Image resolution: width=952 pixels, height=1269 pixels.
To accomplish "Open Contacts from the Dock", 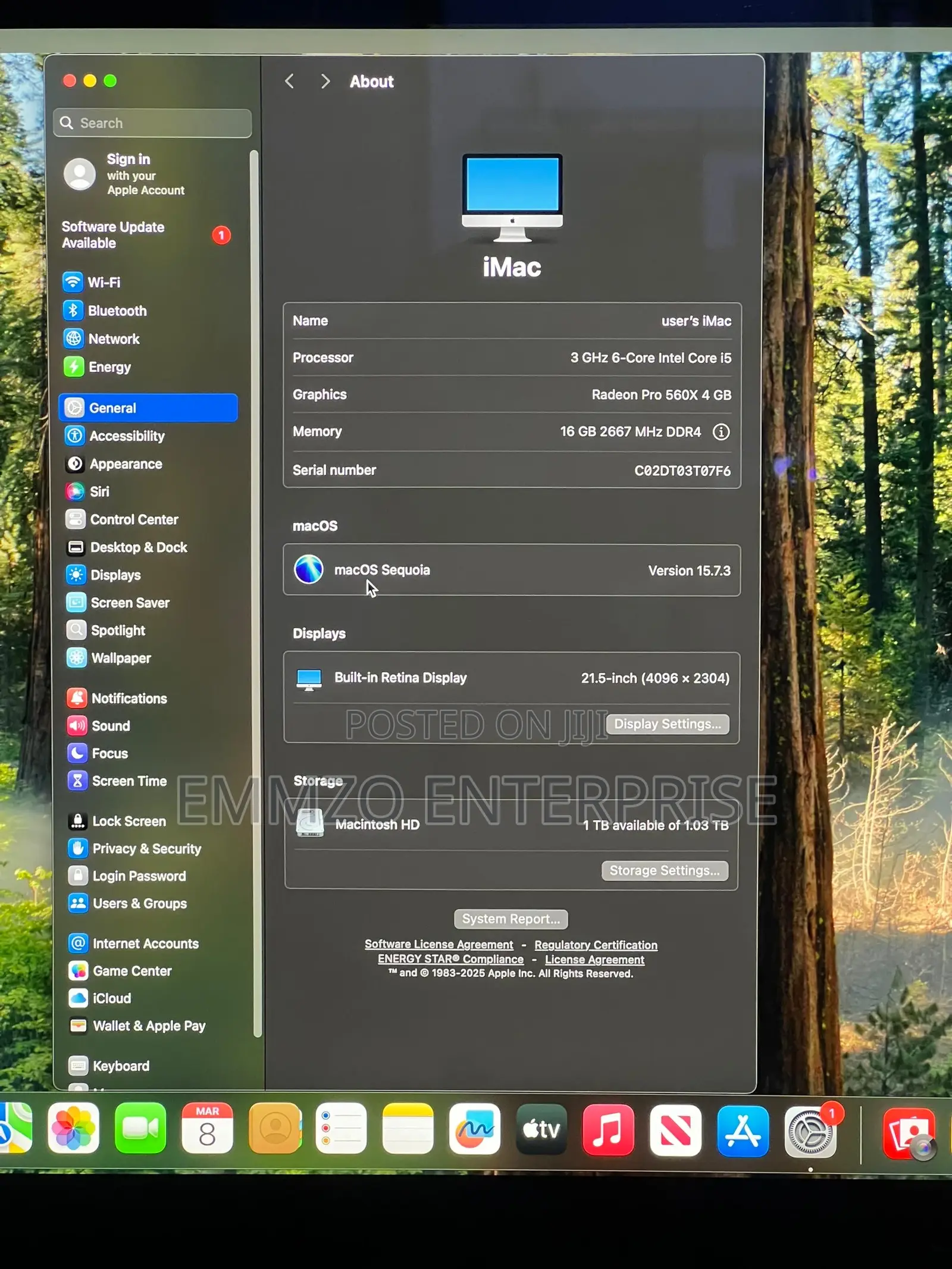I will 275,1128.
